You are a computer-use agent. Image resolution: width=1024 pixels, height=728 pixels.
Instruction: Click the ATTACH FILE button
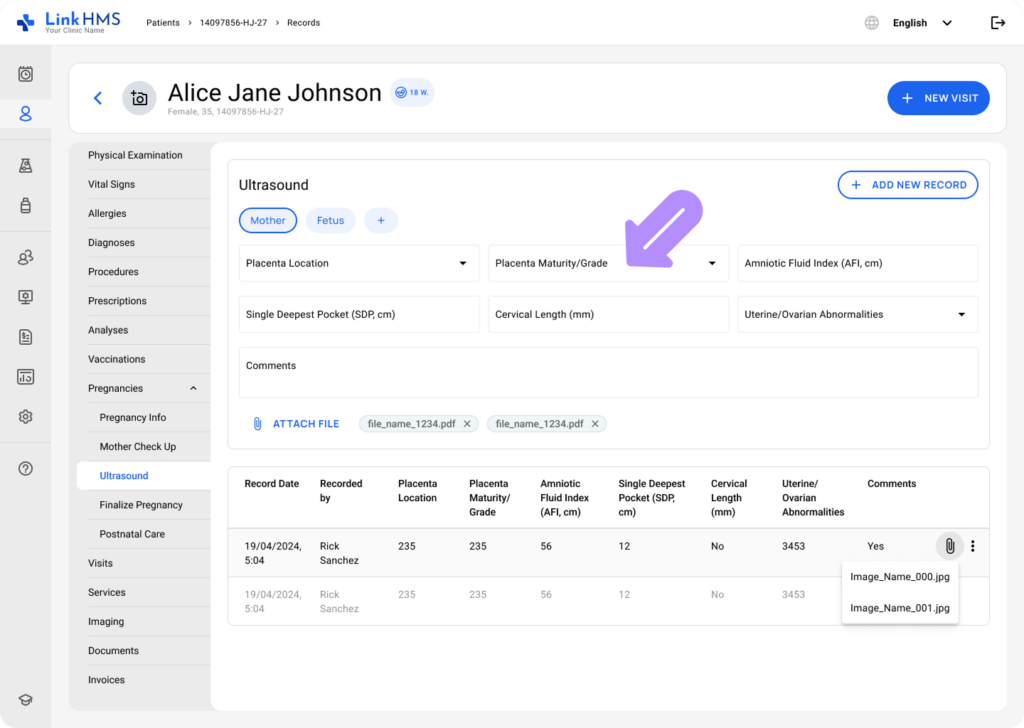point(296,424)
